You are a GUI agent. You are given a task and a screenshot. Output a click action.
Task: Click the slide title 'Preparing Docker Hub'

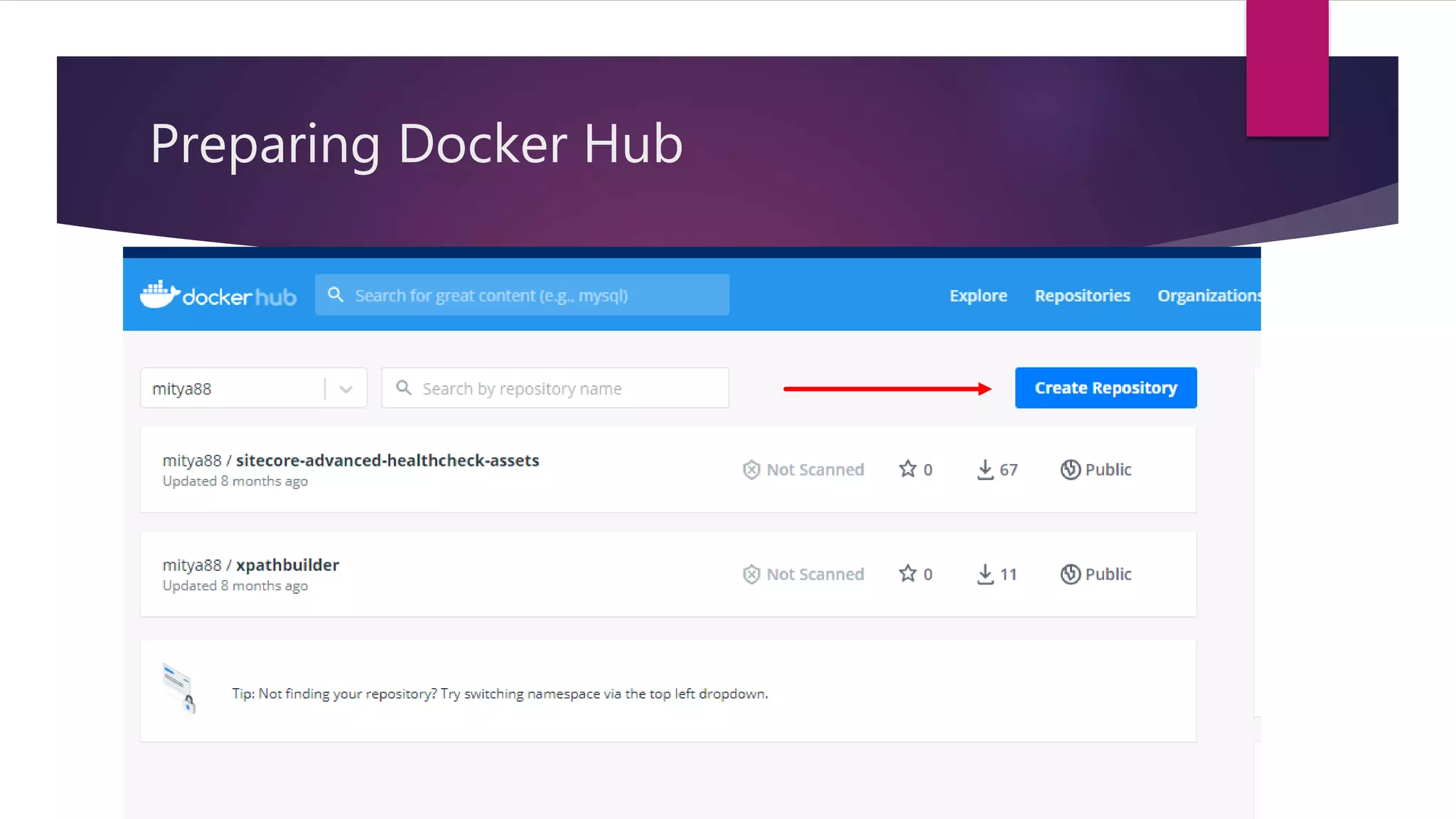pos(417,144)
